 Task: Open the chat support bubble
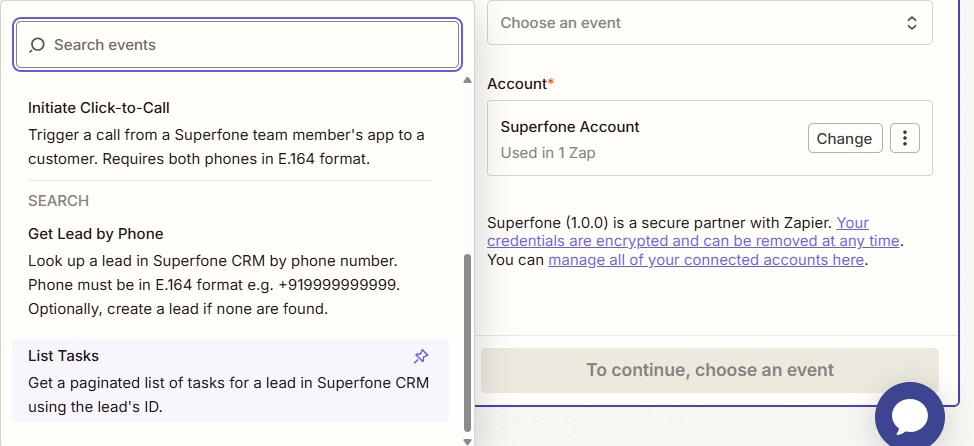pos(910,416)
